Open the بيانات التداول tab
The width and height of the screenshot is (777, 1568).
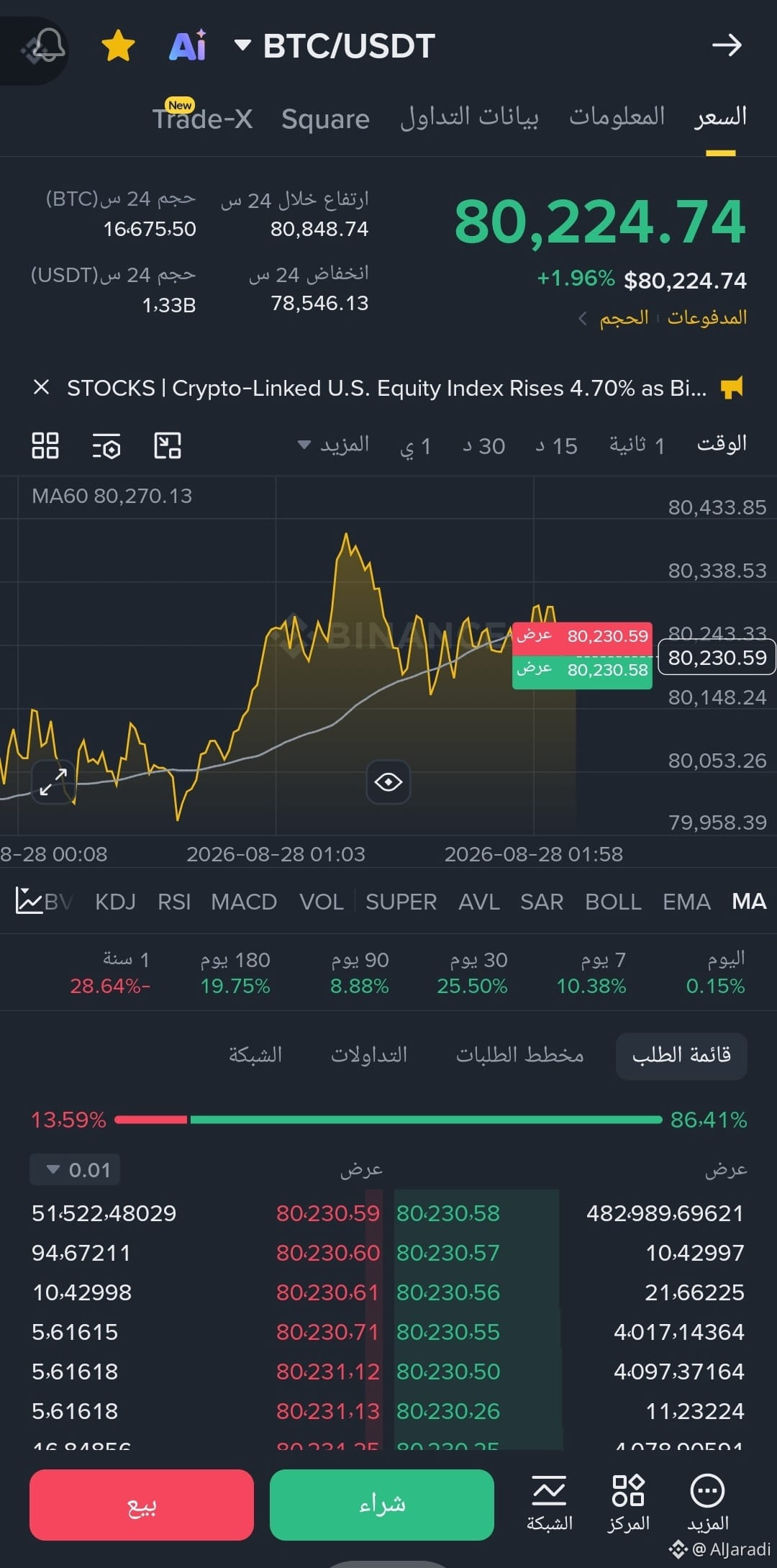point(469,117)
